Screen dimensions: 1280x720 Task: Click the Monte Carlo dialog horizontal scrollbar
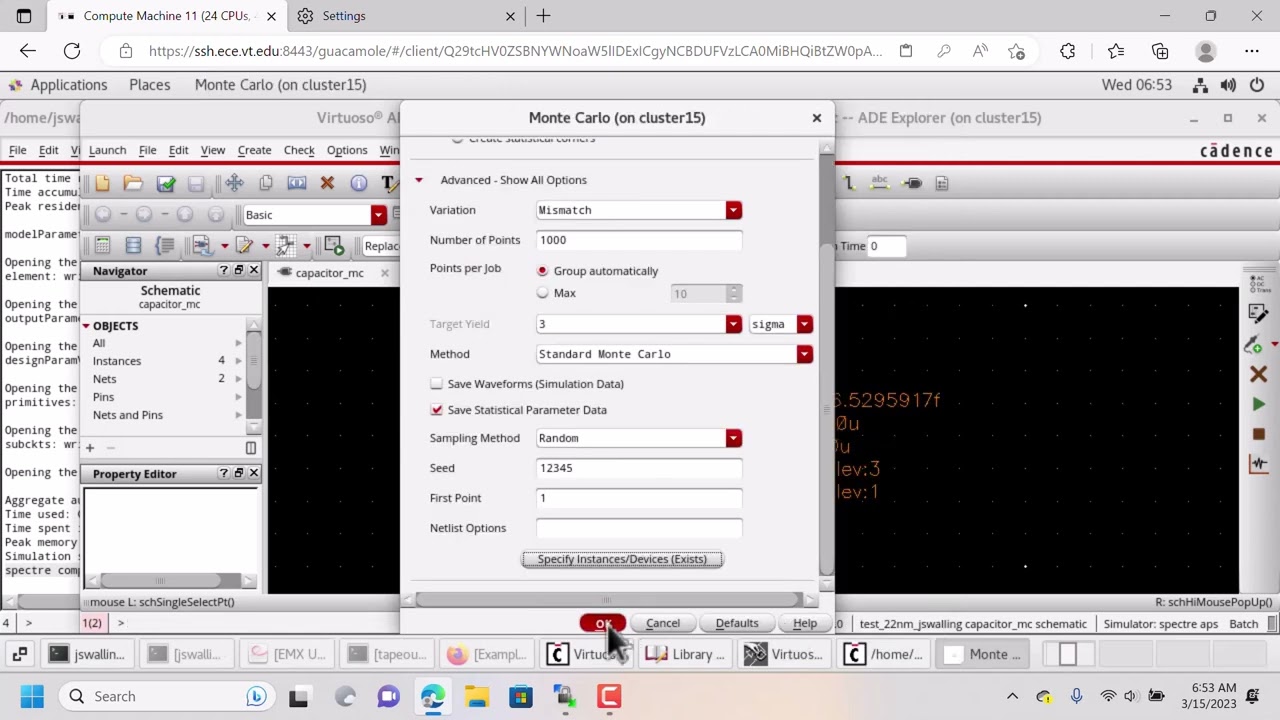609,600
